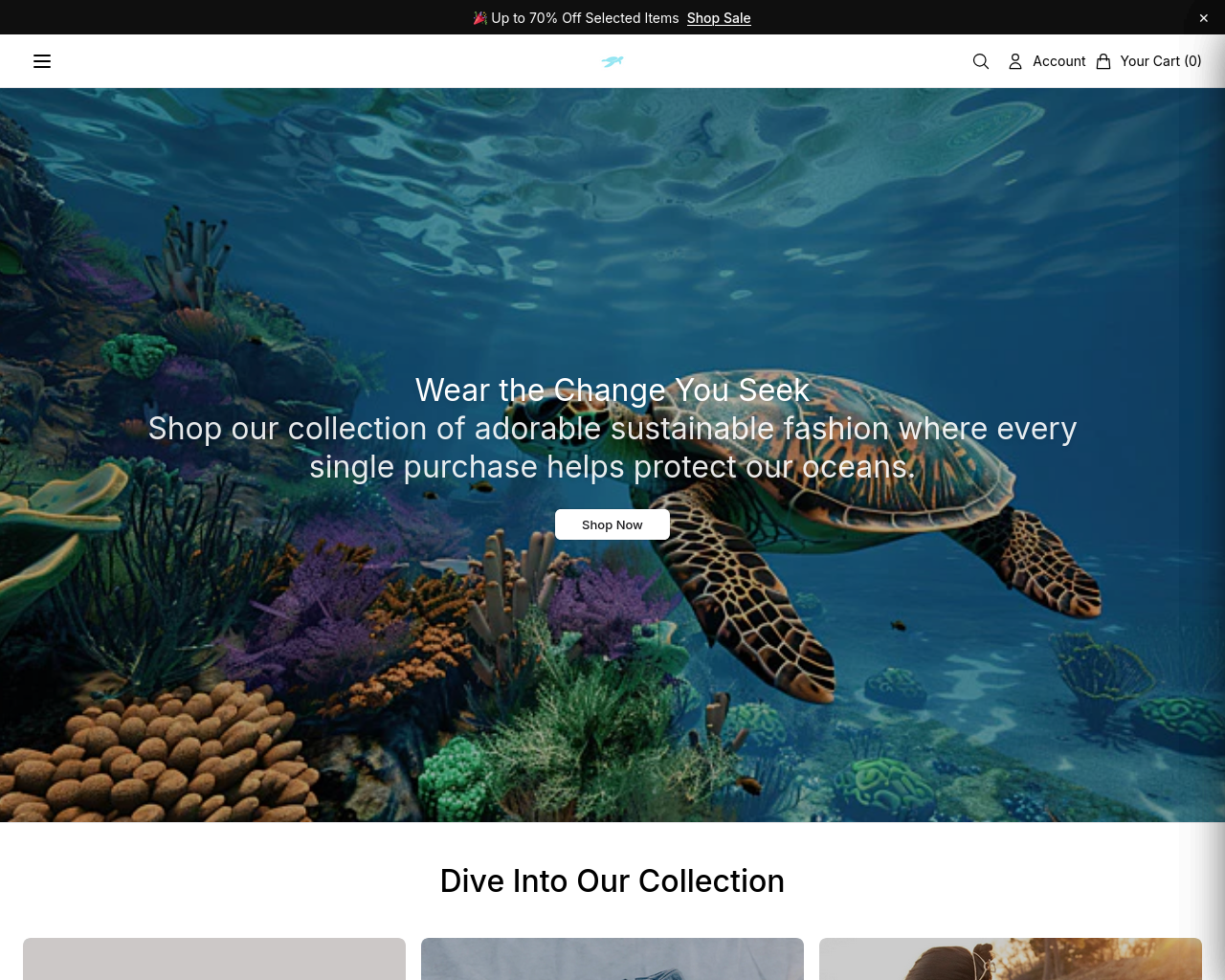Open the middle collection card thumbnail

click(x=612, y=959)
